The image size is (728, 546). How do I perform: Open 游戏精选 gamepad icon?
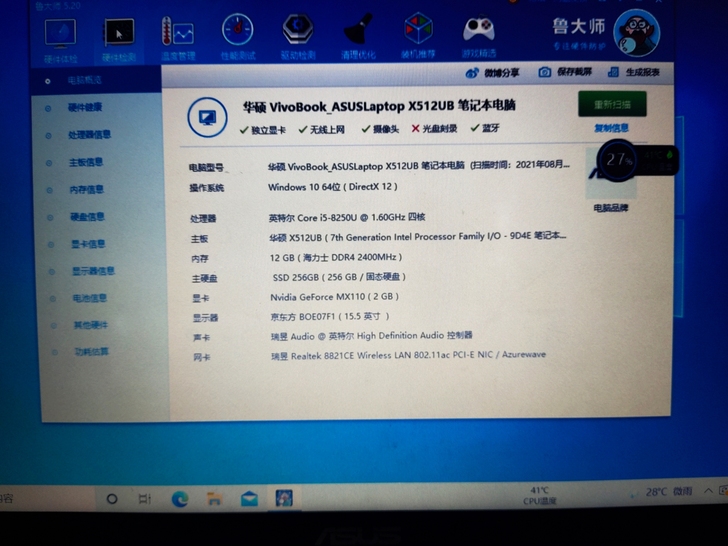point(479,35)
